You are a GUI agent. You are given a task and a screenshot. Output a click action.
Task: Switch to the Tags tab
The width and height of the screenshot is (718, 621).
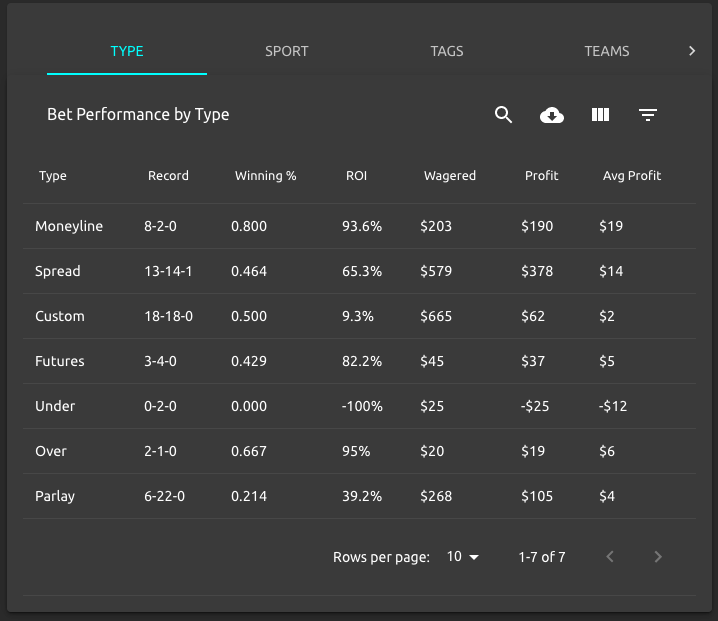tap(447, 51)
